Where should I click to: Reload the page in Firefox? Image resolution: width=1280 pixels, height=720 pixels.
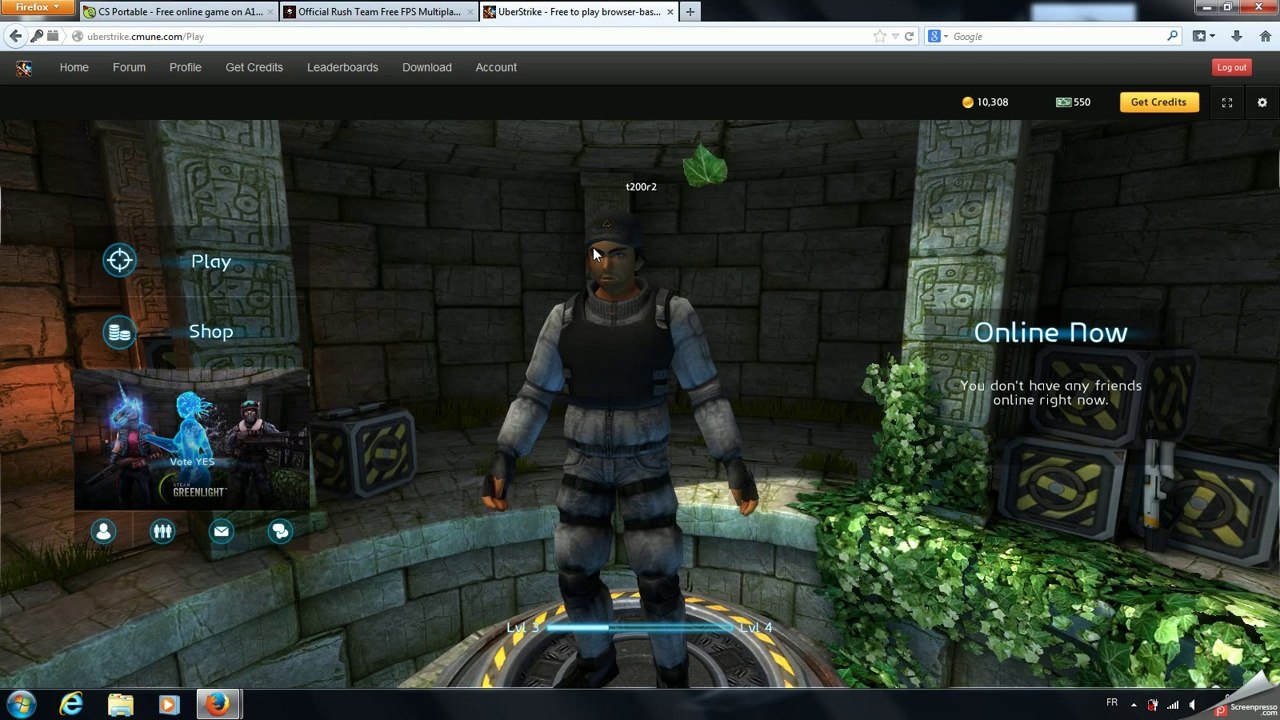point(909,36)
